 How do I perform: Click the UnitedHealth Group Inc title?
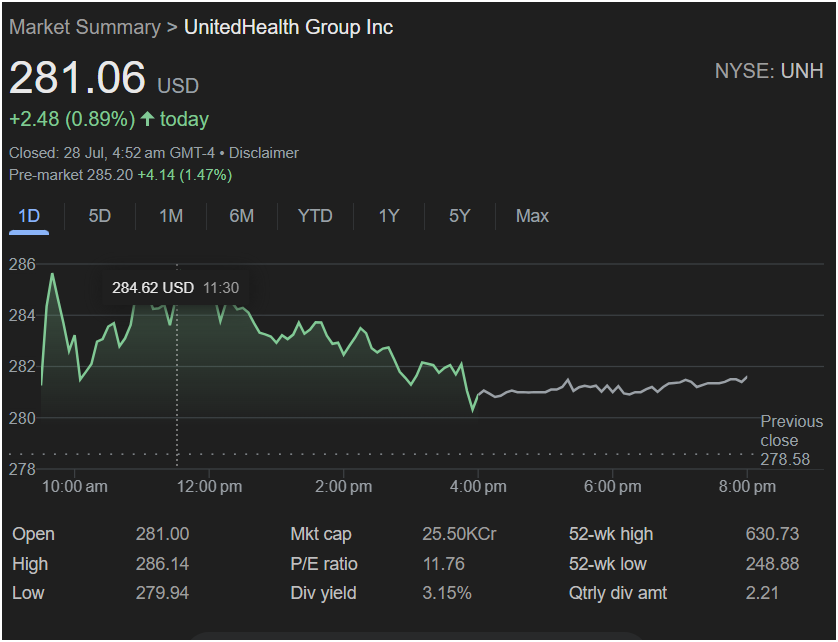[x=289, y=27]
